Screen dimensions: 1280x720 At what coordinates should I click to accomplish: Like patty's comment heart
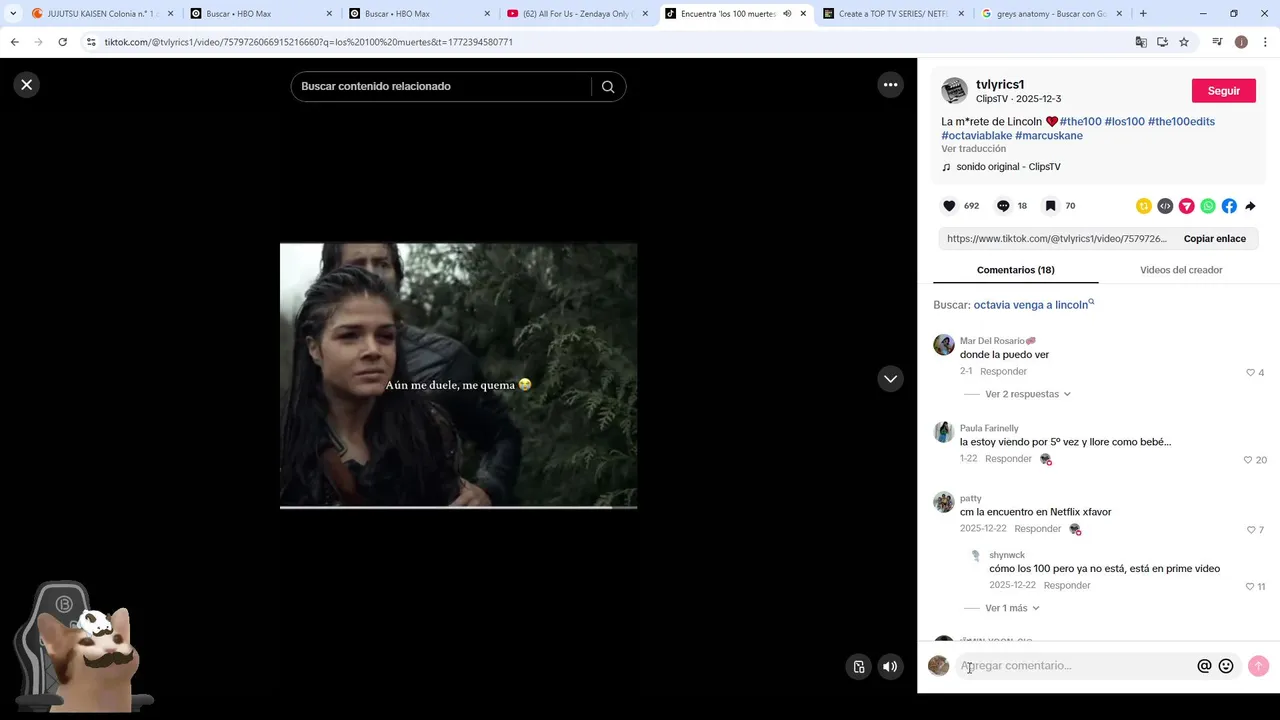(1250, 530)
